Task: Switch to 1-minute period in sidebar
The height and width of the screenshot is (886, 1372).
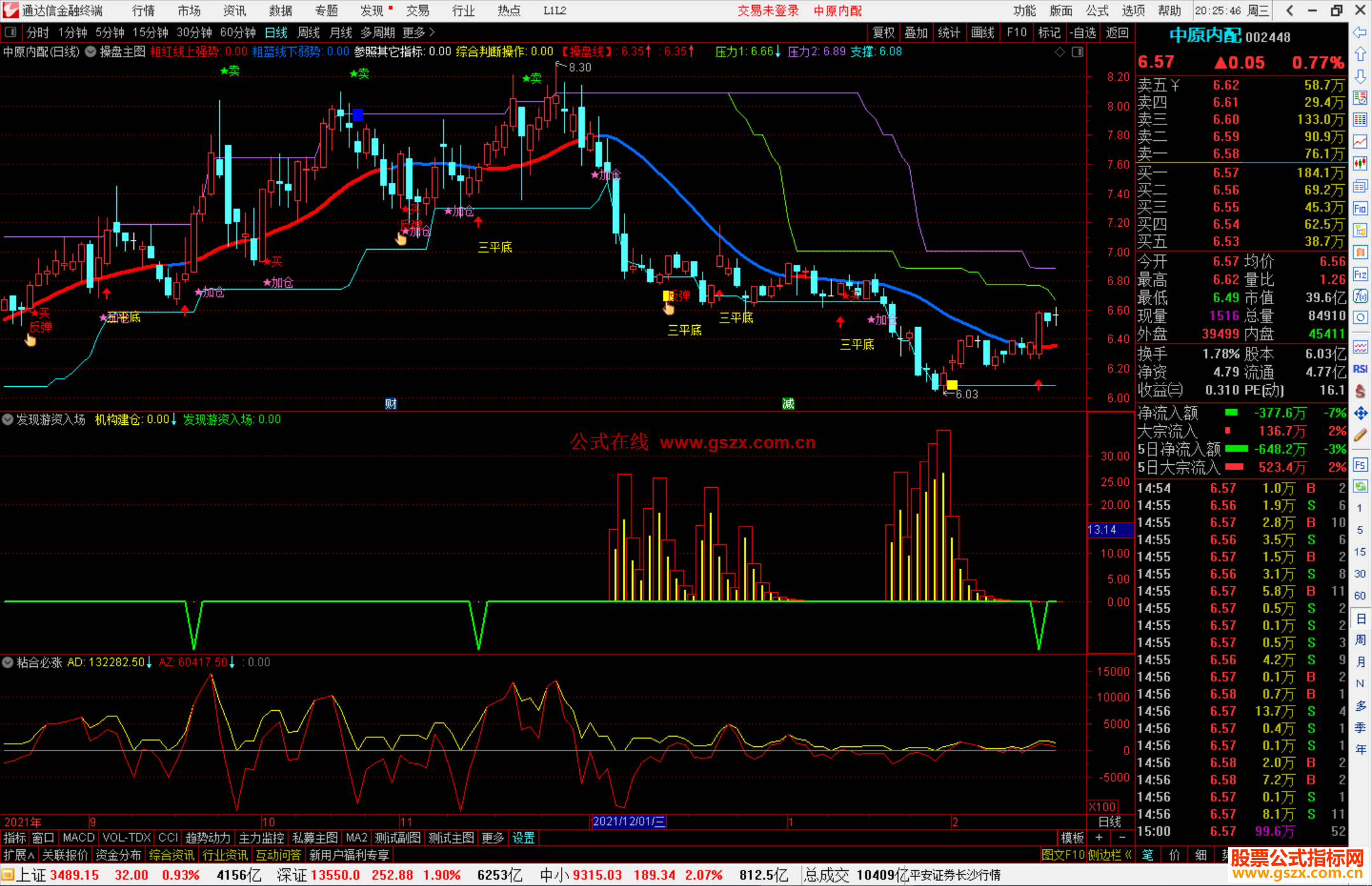Action: click(1360, 508)
